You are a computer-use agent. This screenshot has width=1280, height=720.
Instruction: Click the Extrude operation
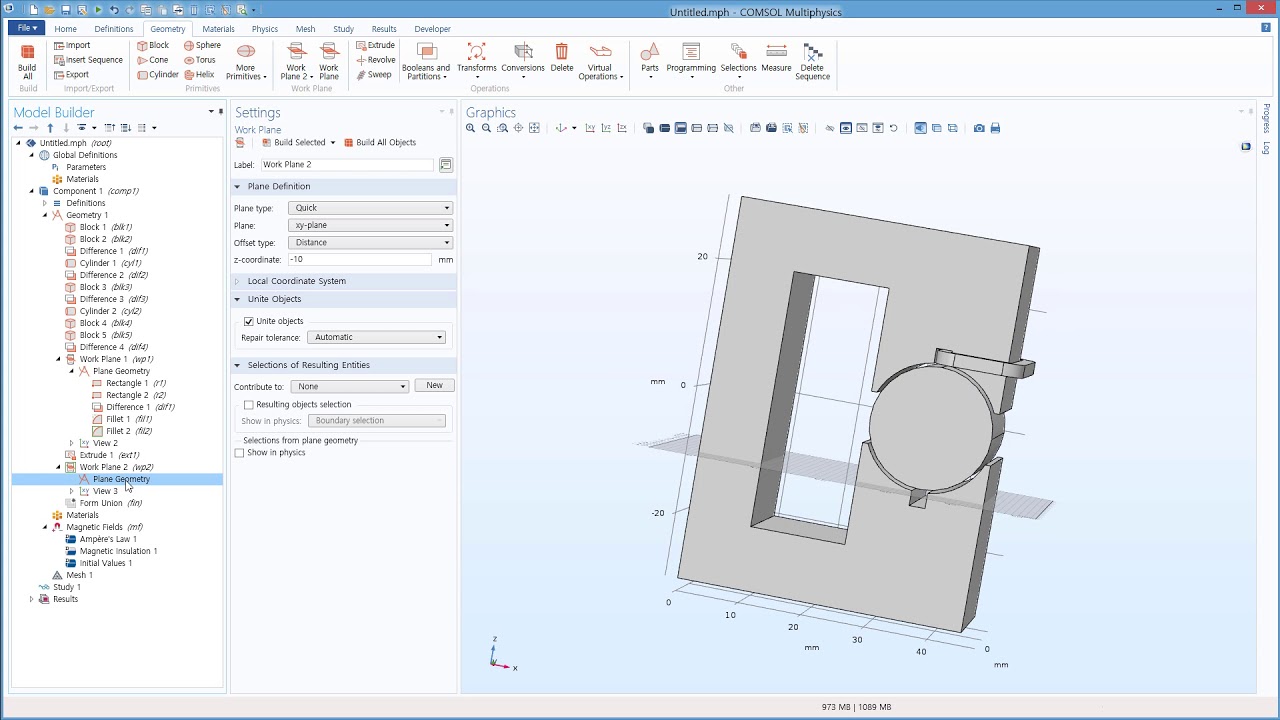(375, 45)
